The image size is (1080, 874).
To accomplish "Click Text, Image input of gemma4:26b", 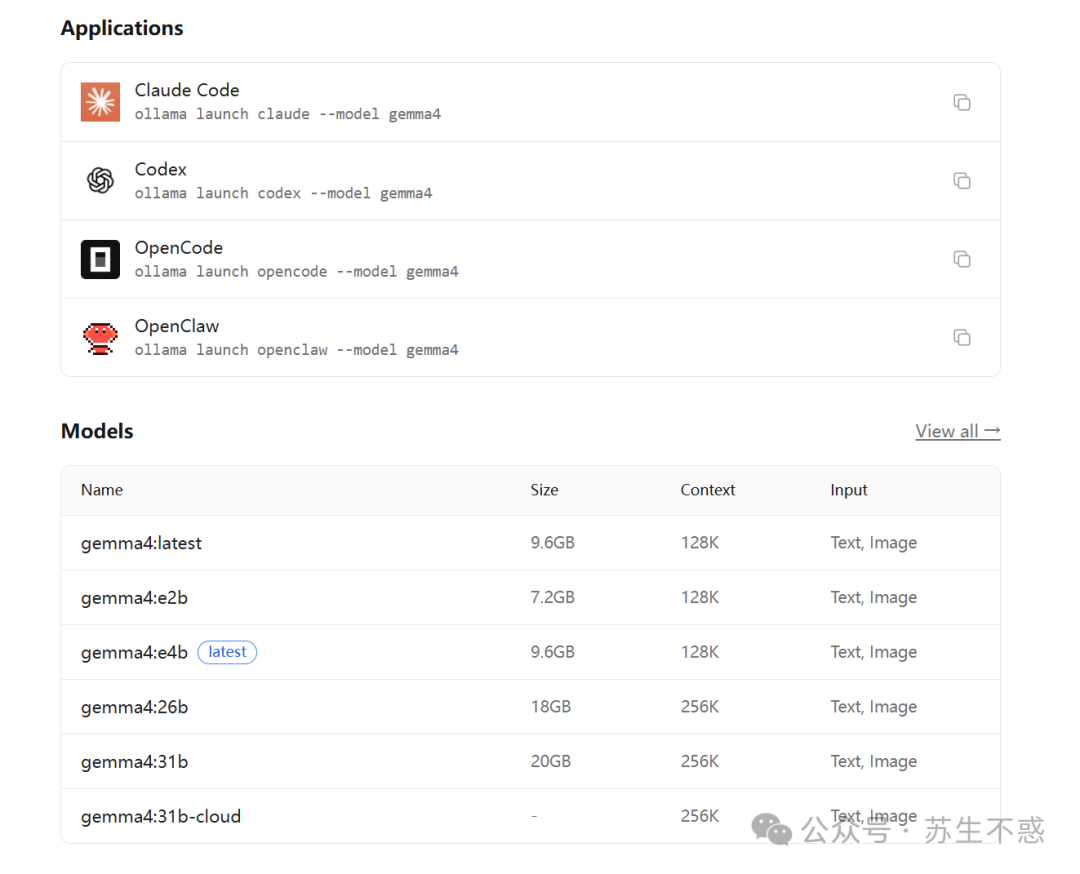I will tap(873, 707).
